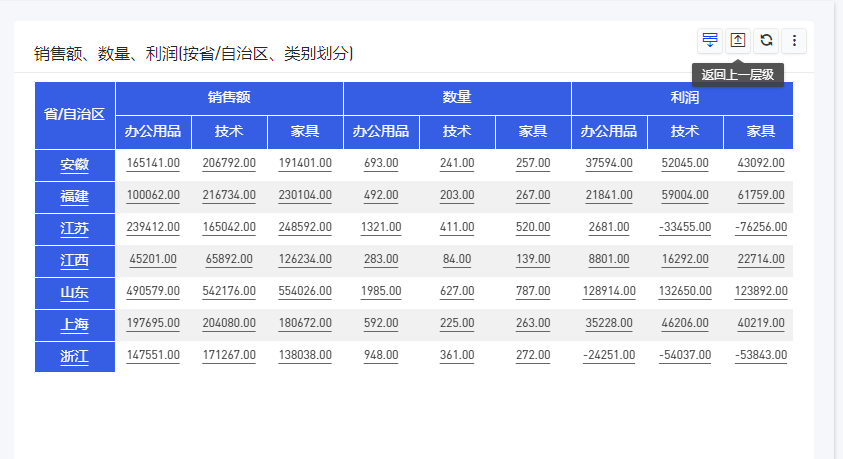Select the 浙江 province row header
Image resolution: width=843 pixels, height=459 pixels.
tap(75, 356)
